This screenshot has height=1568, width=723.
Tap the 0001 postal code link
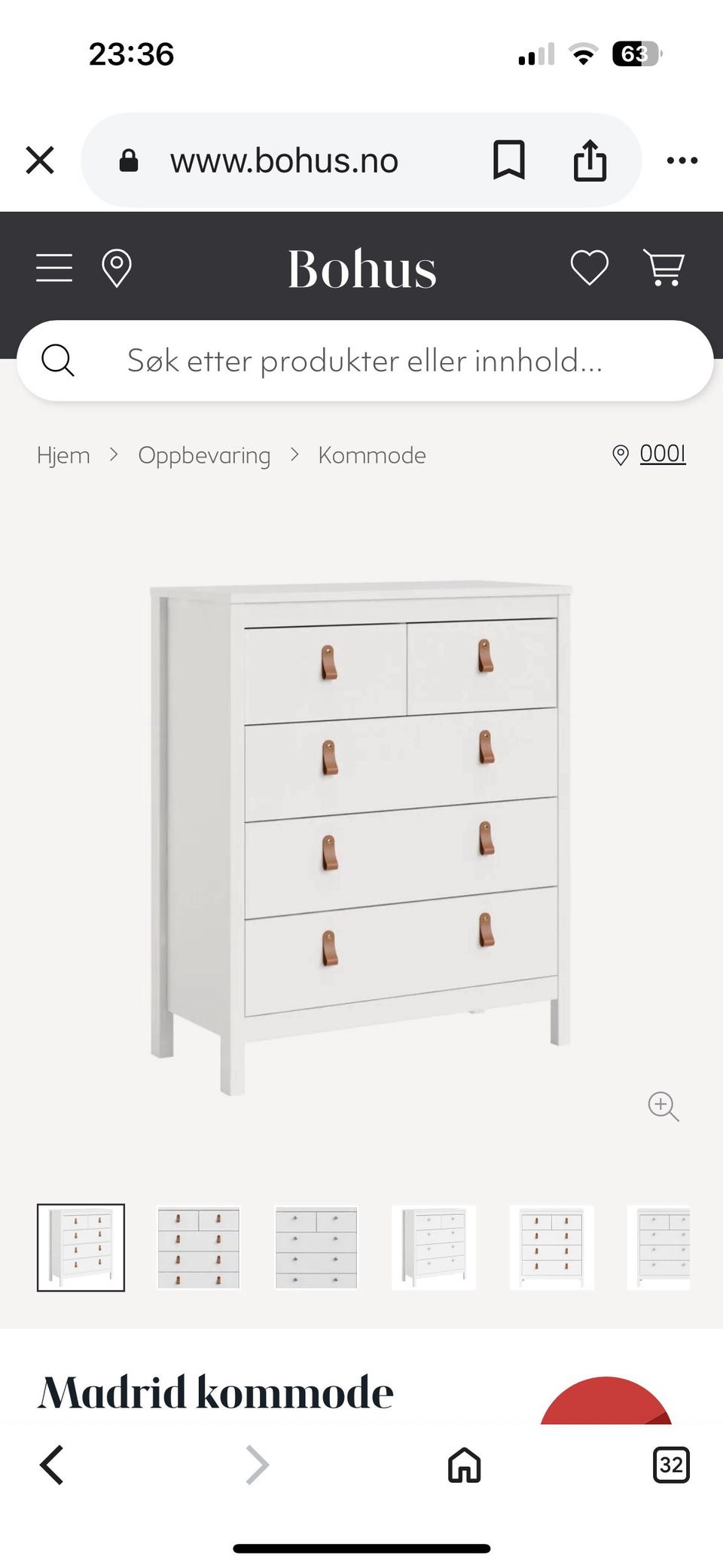point(663,454)
